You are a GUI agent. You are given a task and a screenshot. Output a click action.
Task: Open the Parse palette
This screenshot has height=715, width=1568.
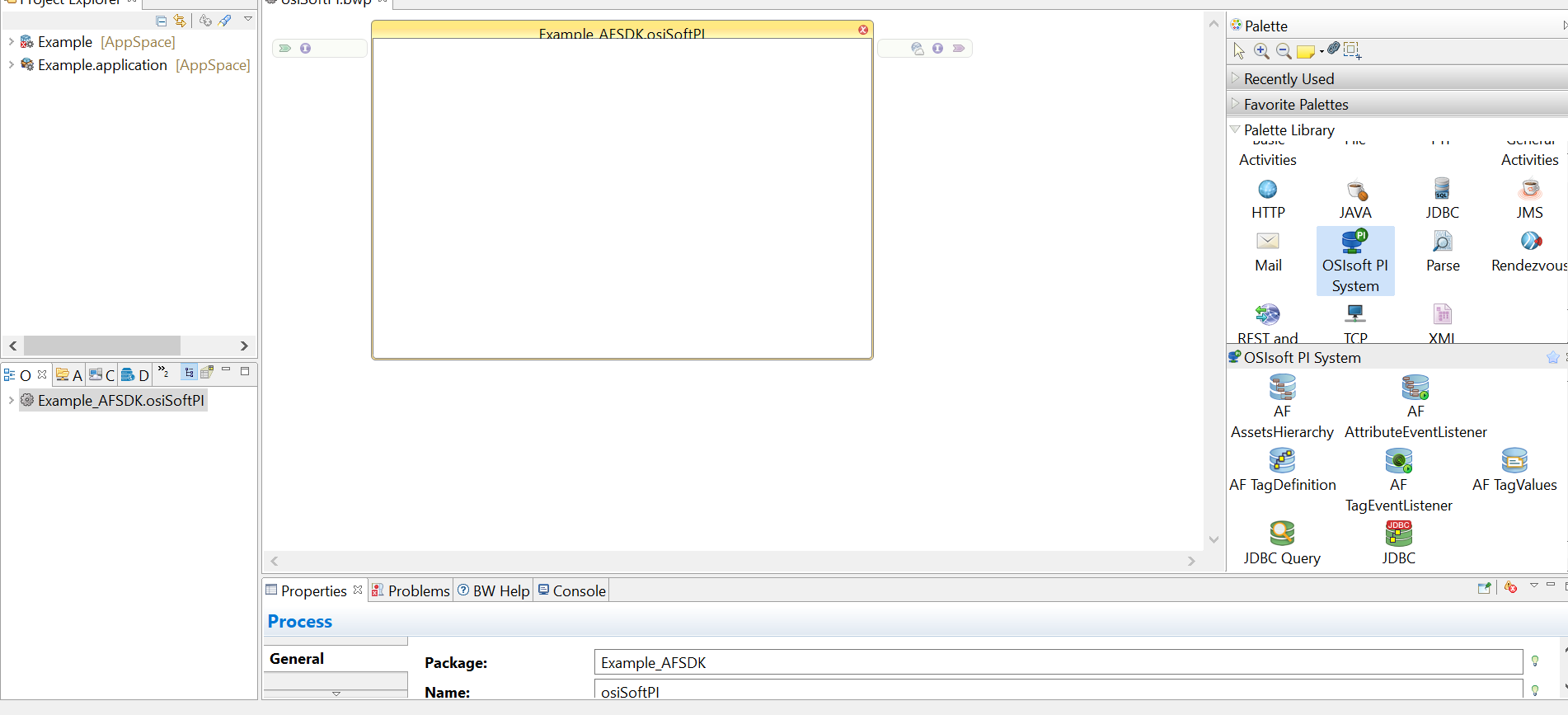(x=1443, y=253)
